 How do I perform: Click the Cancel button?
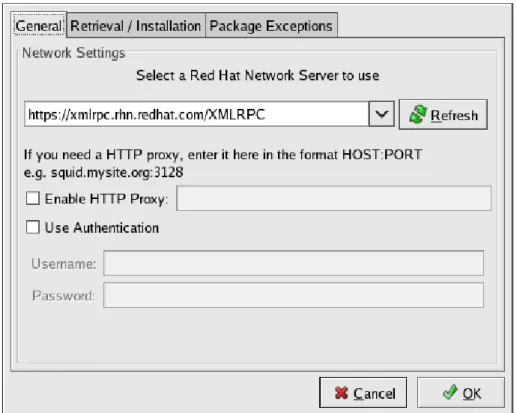coord(363,393)
